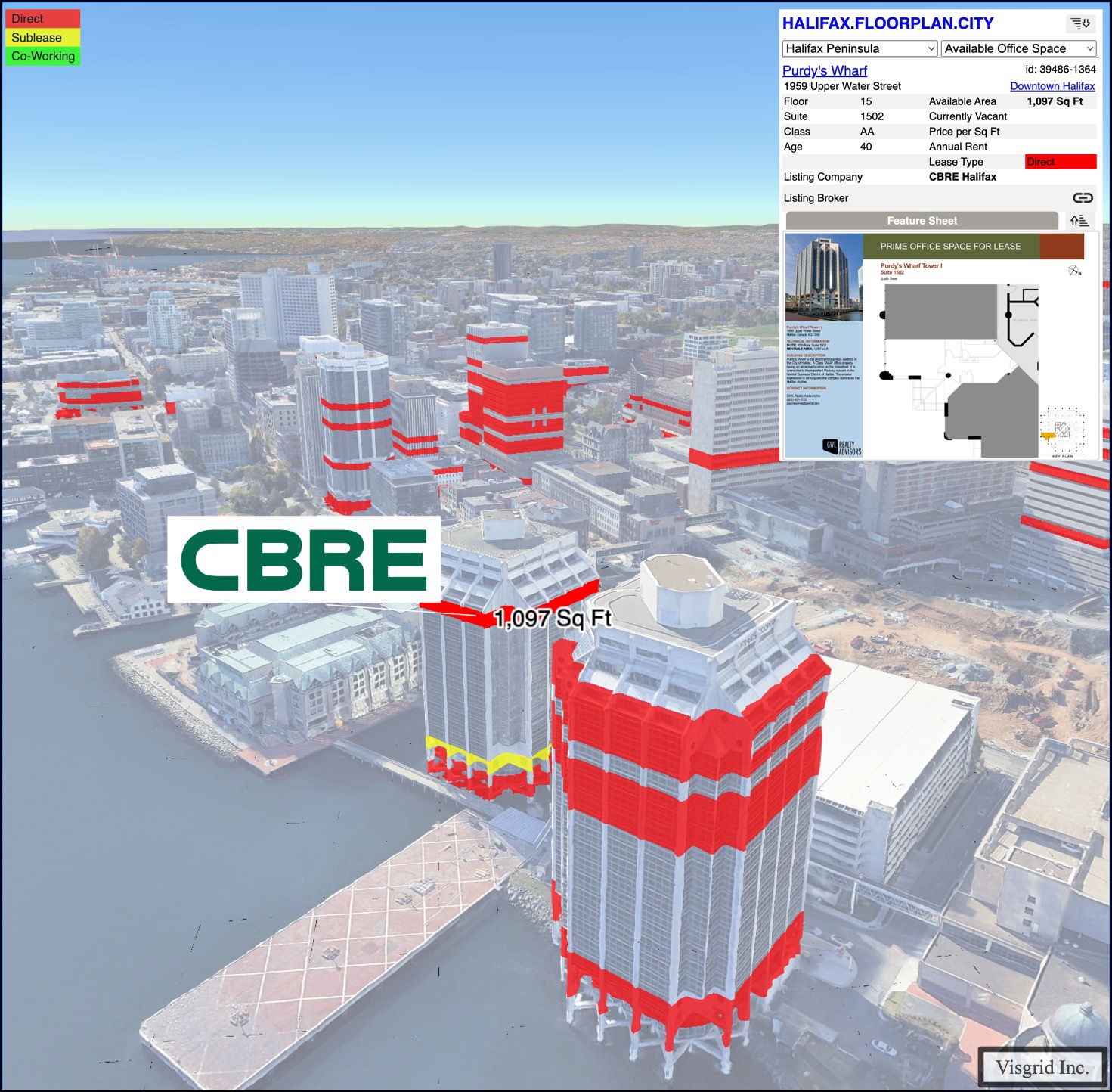Click the north compass icon on floorplan
Image resolution: width=1112 pixels, height=1092 pixels.
(1074, 271)
